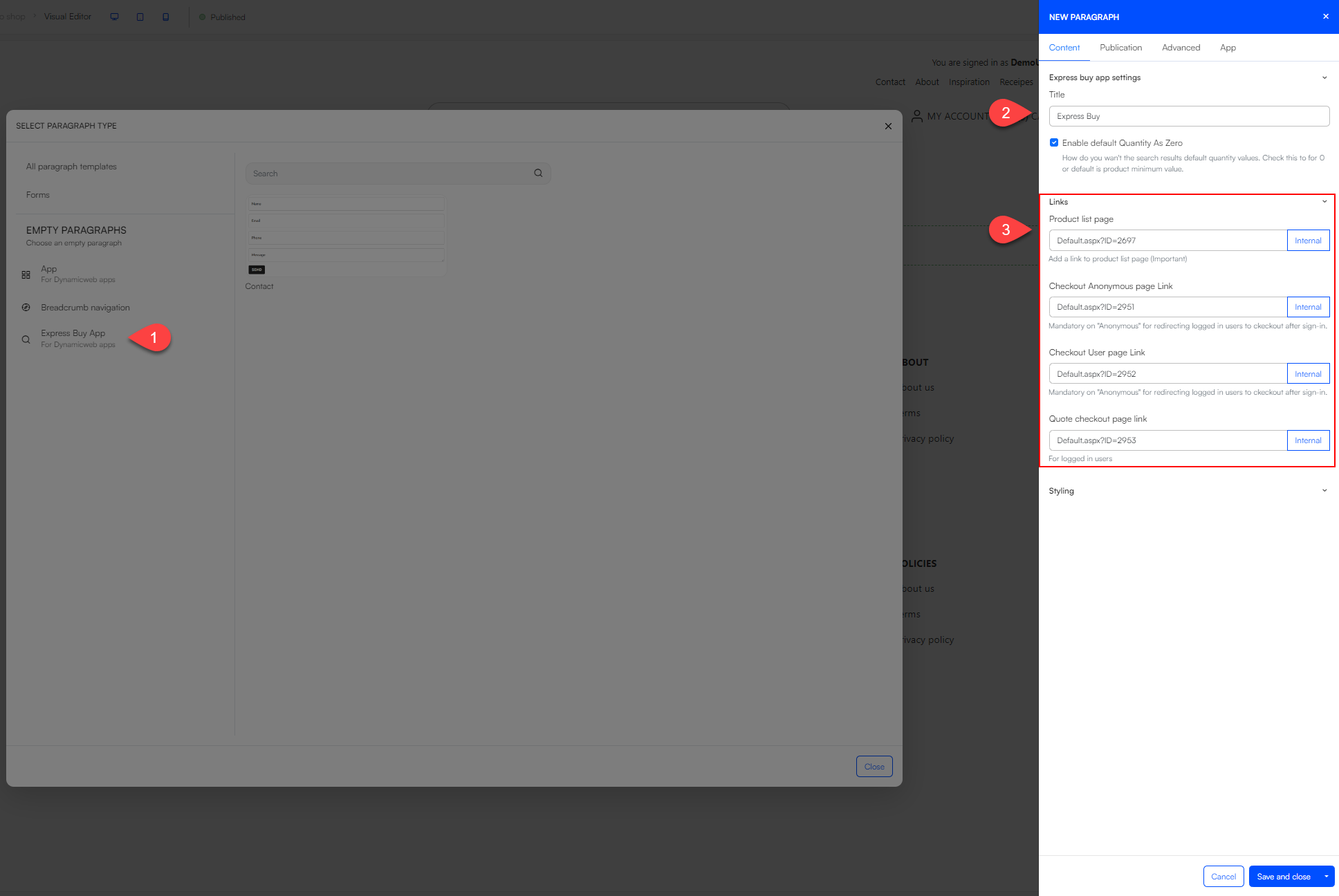Close the Select Paragraph Type dialog
The height and width of the screenshot is (896, 1339).
[888, 126]
